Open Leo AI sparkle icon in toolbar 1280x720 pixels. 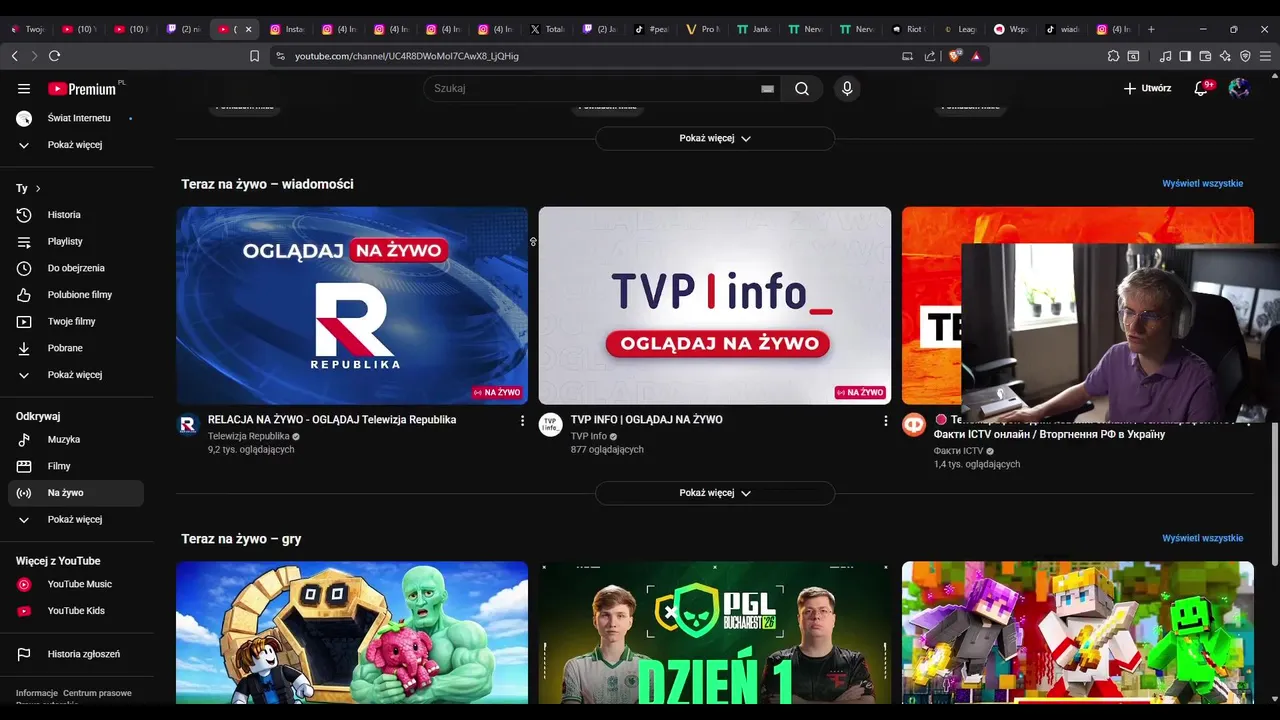pyautogui.click(x=1225, y=56)
